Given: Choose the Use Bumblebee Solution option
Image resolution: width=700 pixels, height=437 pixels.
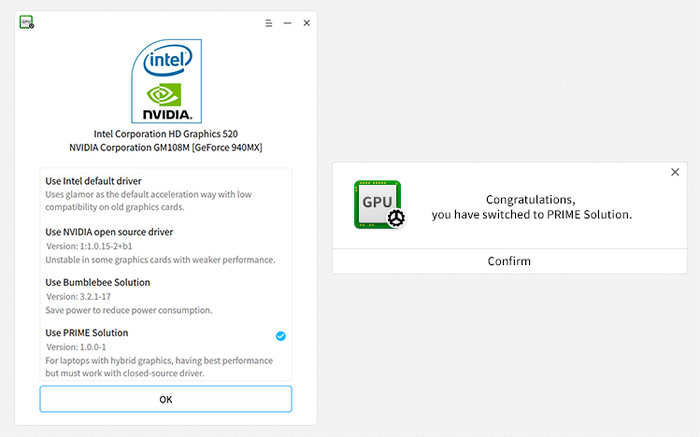Looking at the screenshot, I should [x=98, y=282].
